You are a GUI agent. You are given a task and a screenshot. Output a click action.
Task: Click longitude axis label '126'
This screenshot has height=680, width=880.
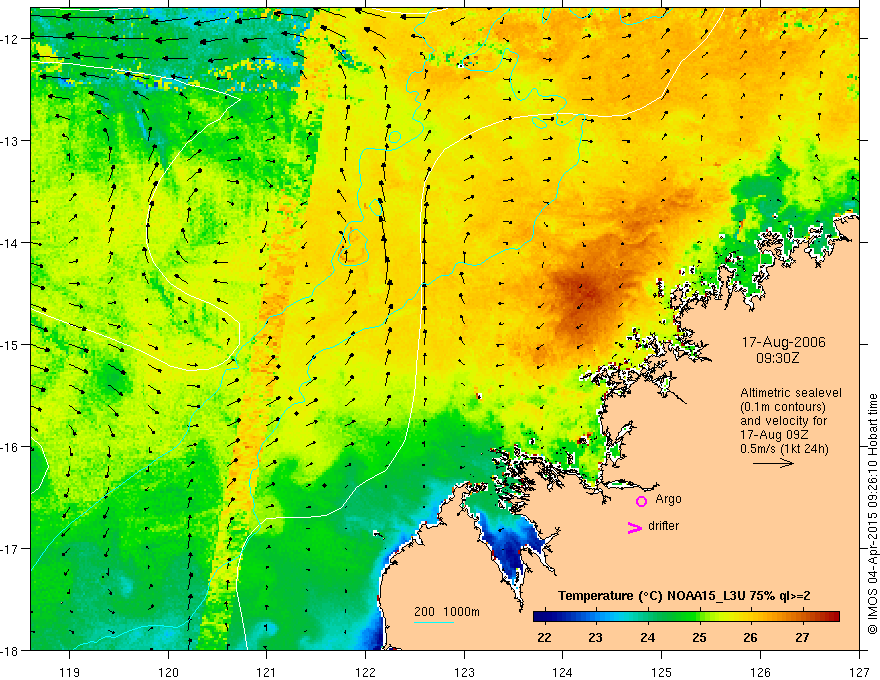click(760, 672)
